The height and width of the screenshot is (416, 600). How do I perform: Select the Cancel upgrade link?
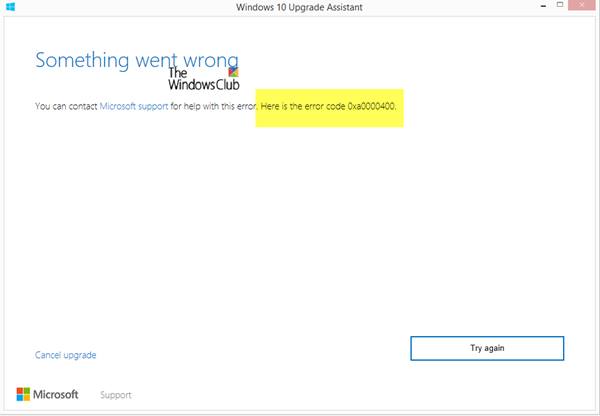click(x=65, y=355)
